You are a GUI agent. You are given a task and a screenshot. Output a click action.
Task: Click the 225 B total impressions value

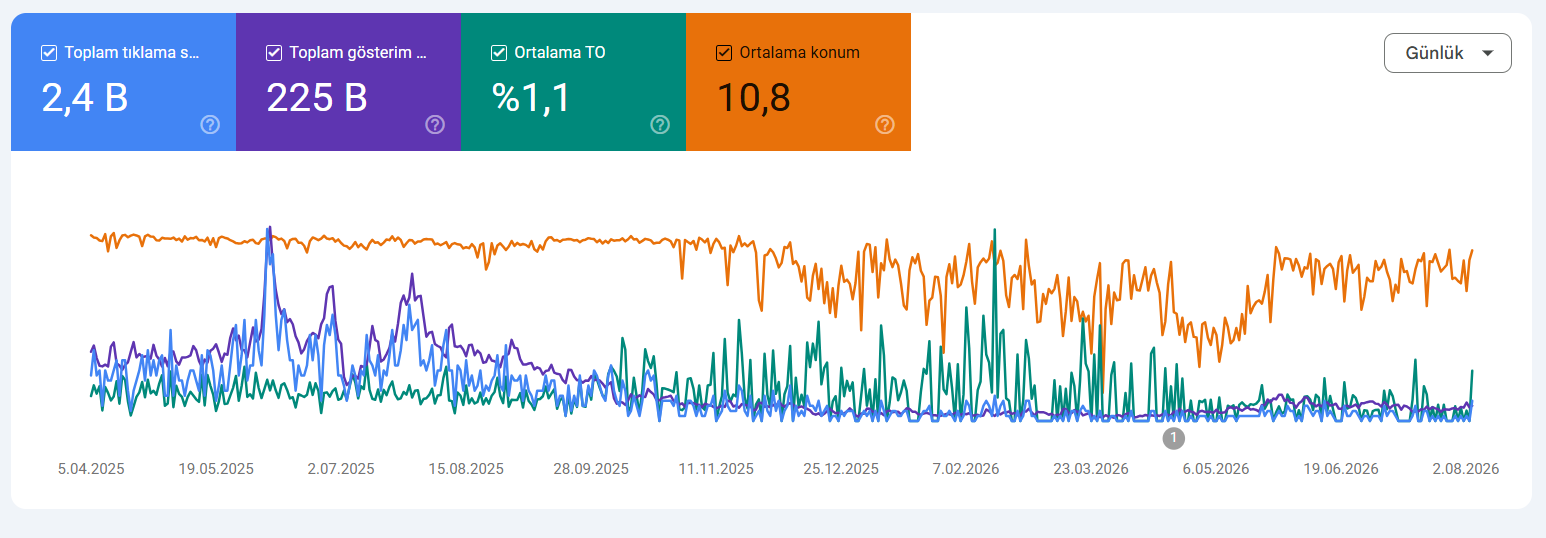pyautogui.click(x=317, y=97)
